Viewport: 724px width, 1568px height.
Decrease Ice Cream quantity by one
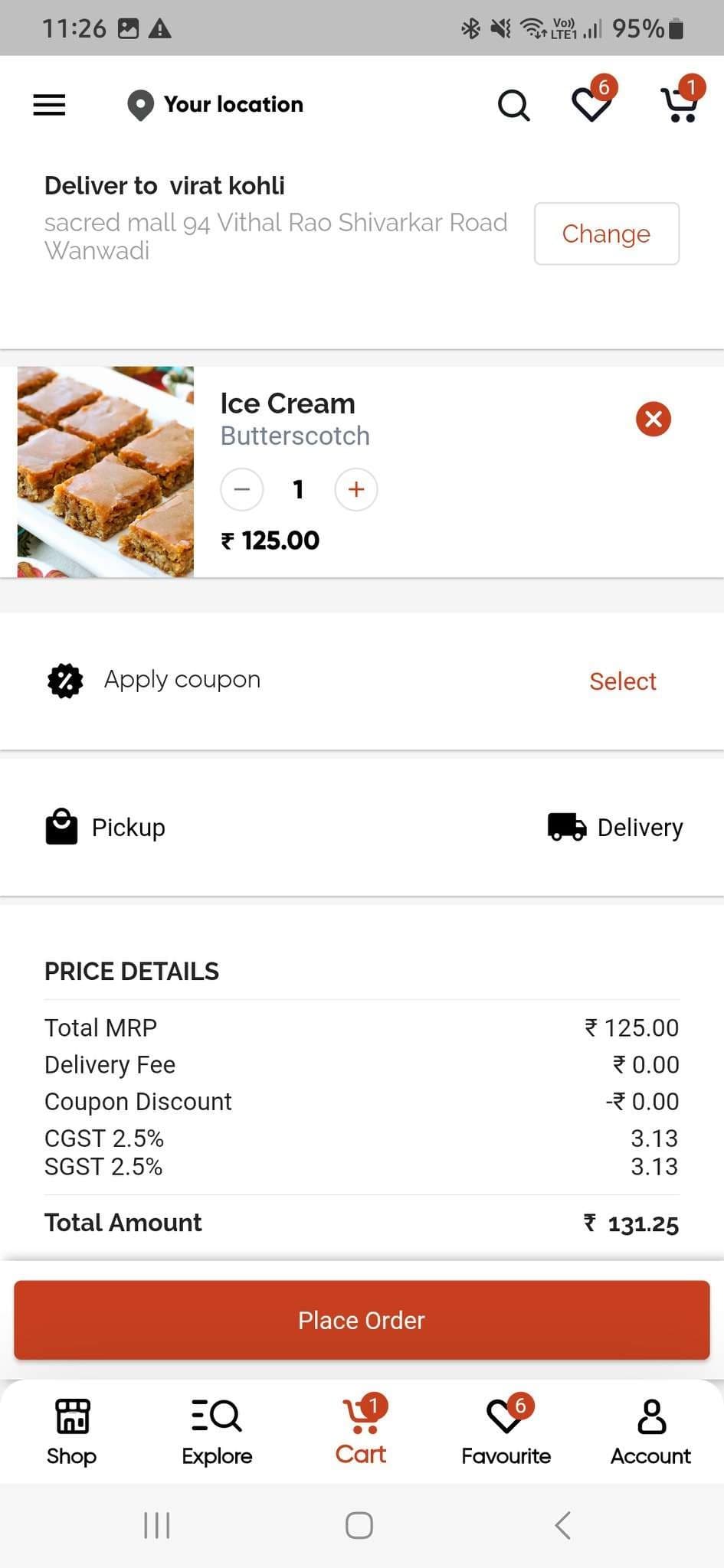pyautogui.click(x=242, y=489)
